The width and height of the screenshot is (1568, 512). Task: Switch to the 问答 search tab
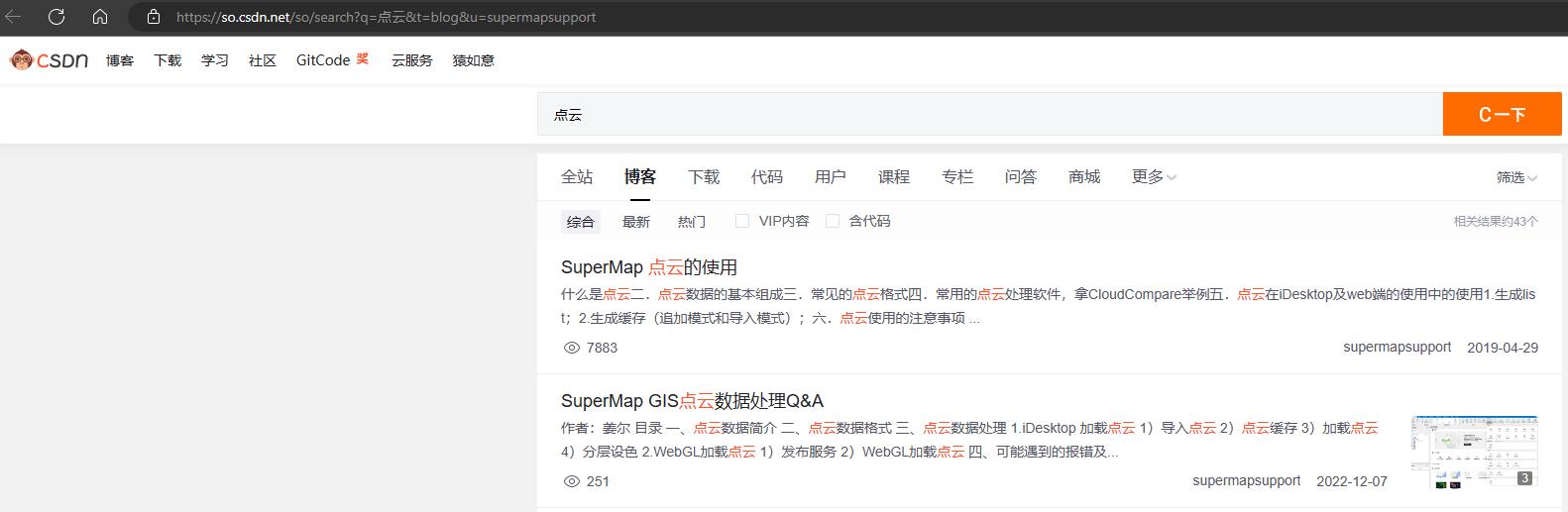(1021, 177)
